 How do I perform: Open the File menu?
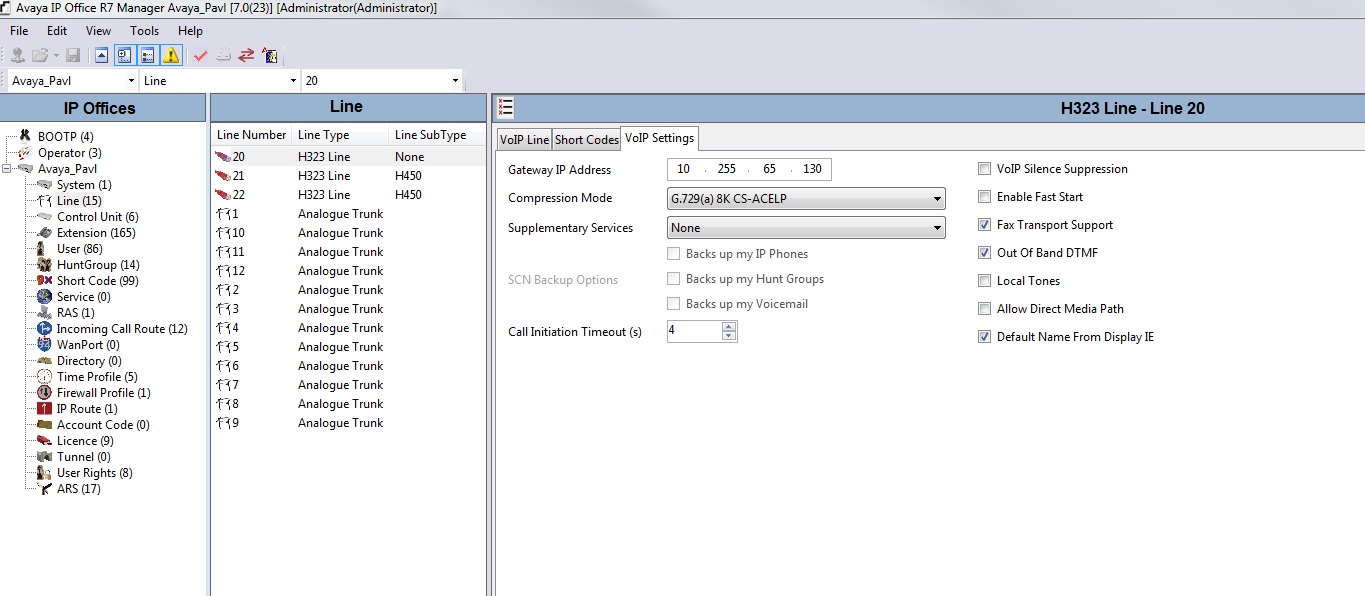click(19, 31)
